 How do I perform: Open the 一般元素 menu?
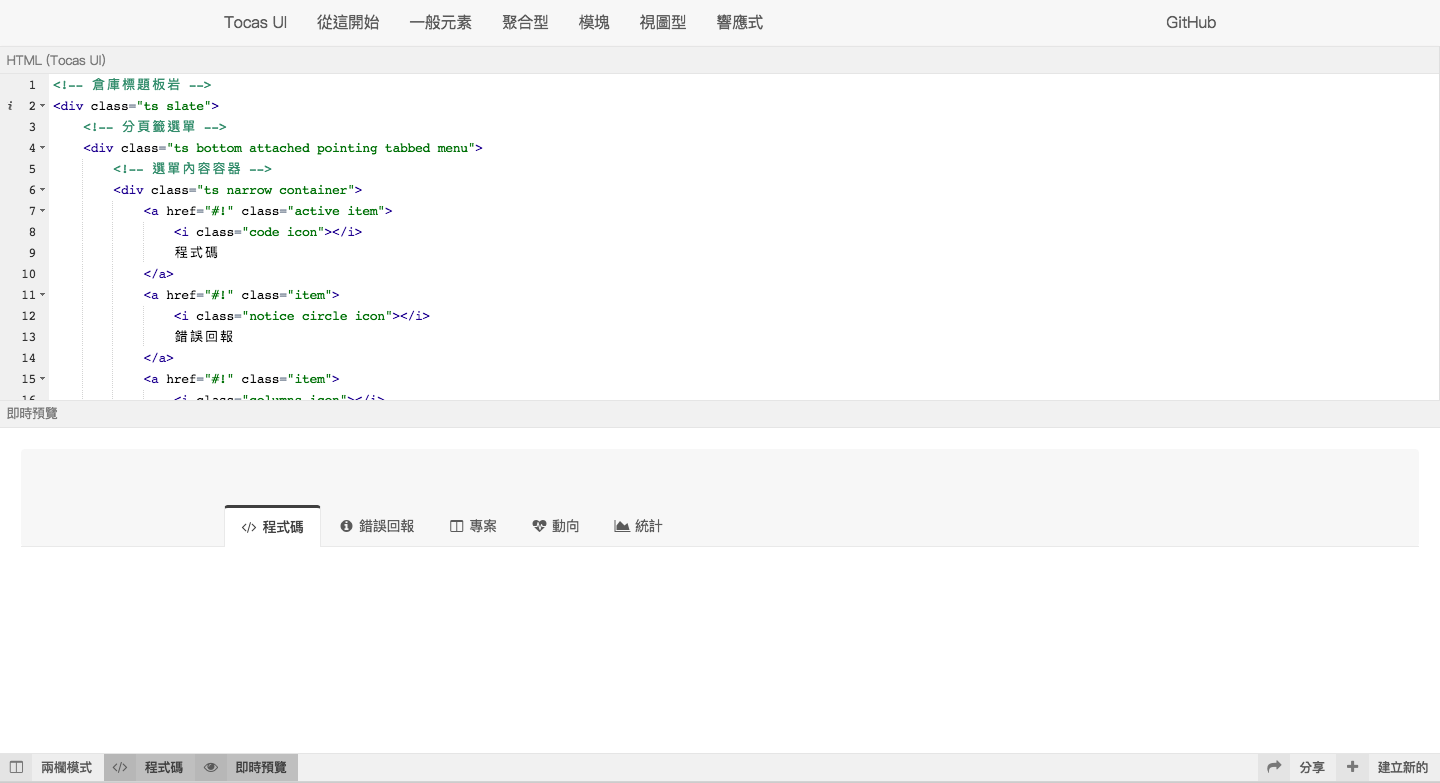click(x=441, y=22)
